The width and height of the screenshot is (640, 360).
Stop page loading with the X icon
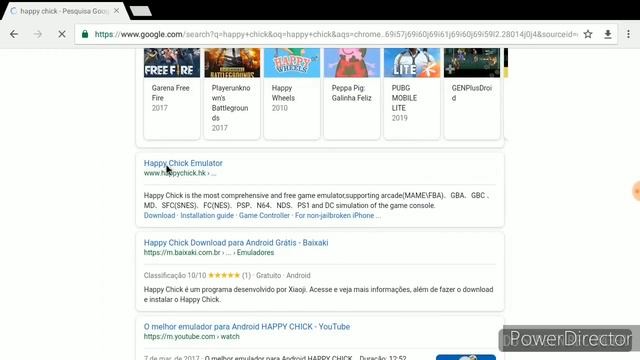coord(62,34)
